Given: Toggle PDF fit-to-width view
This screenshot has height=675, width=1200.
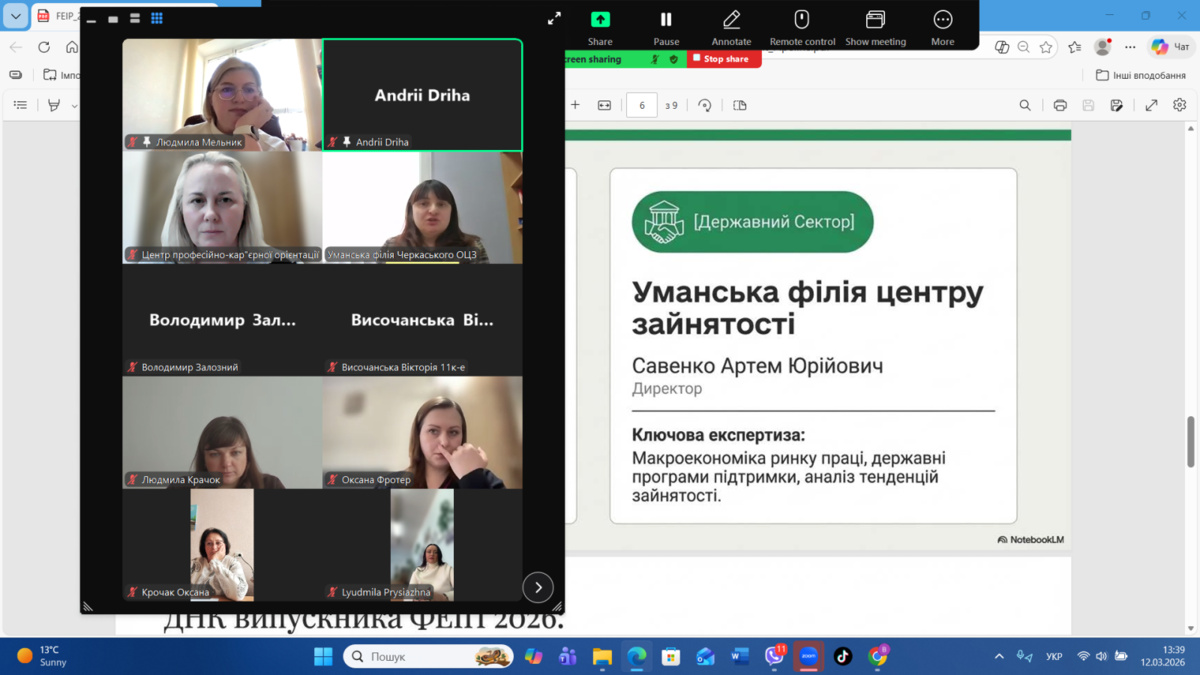Looking at the screenshot, I should [604, 105].
